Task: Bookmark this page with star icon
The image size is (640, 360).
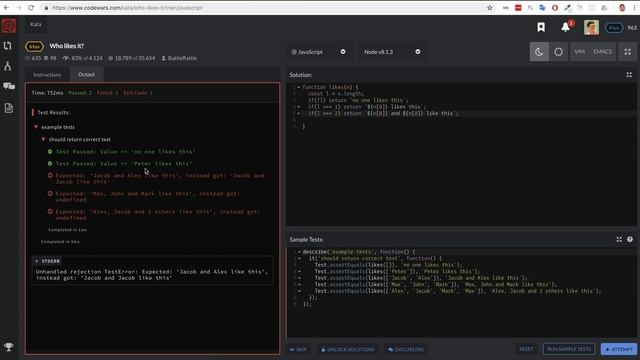Action: coord(490,8)
